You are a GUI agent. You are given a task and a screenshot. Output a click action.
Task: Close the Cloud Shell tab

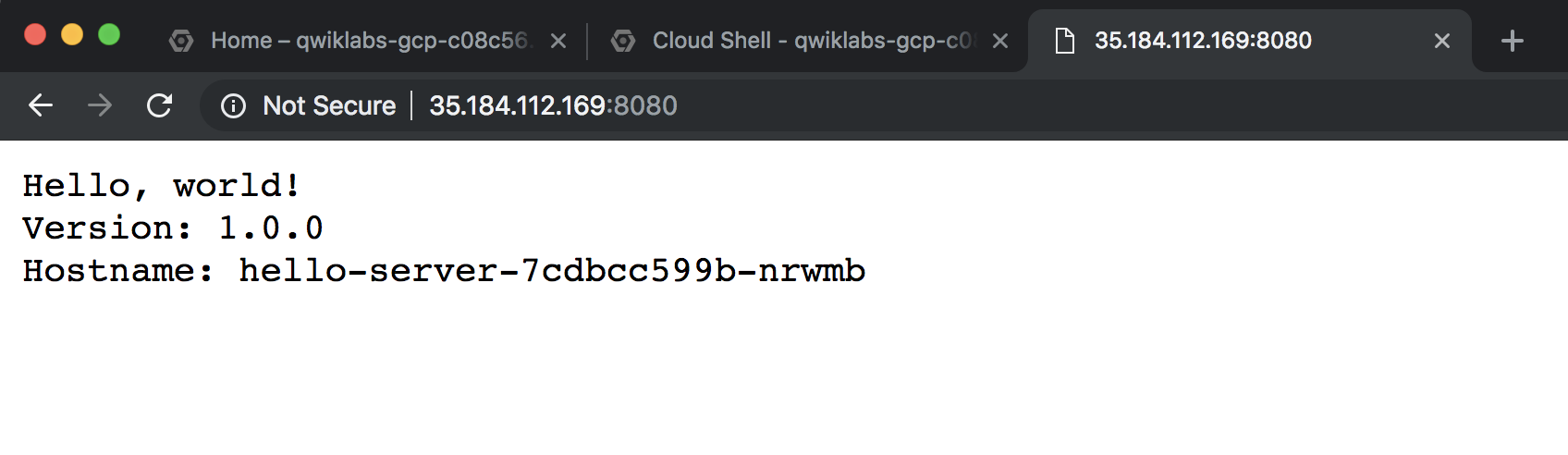pos(1000,41)
